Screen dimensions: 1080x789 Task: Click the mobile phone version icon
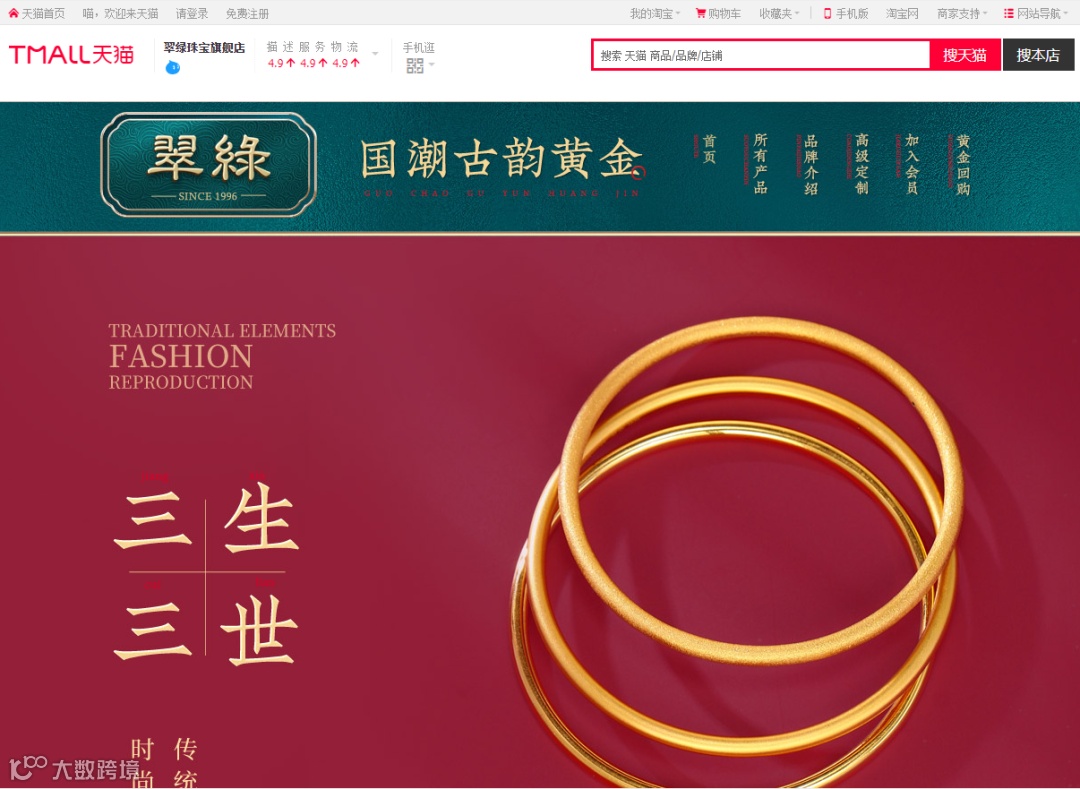(x=827, y=13)
